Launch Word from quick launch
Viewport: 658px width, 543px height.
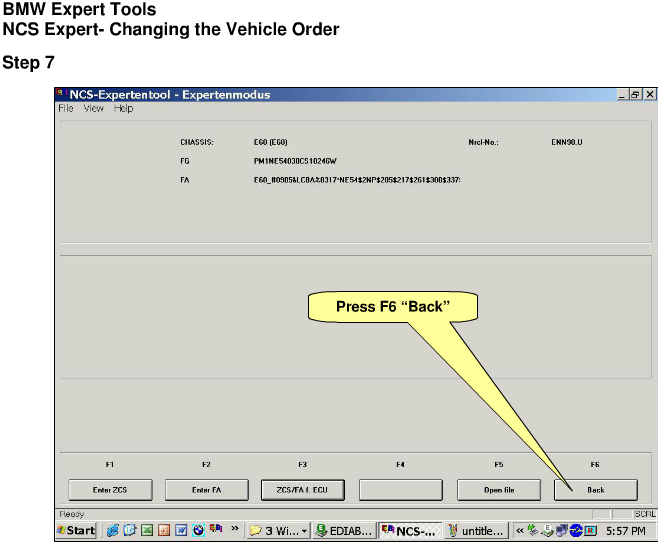click(181, 530)
